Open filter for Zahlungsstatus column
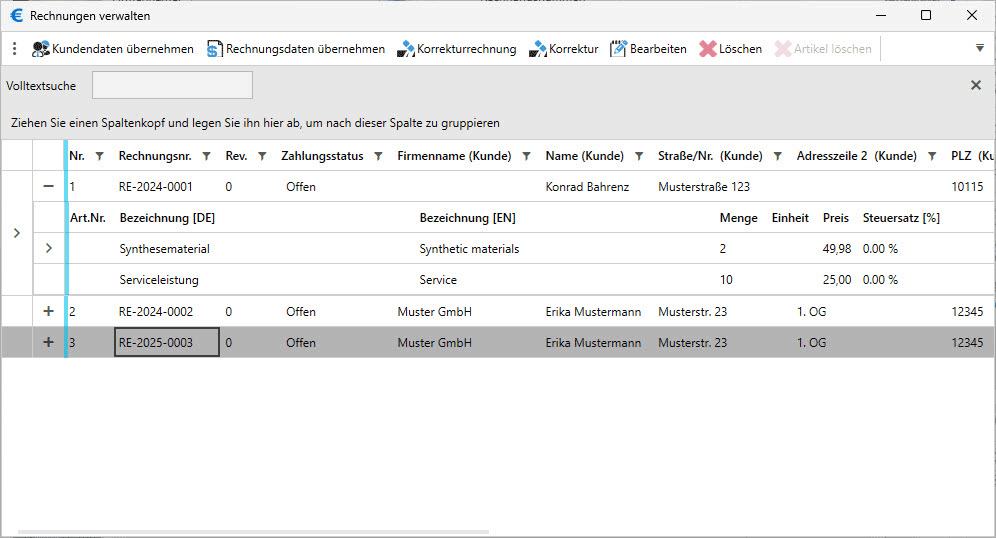 point(379,156)
